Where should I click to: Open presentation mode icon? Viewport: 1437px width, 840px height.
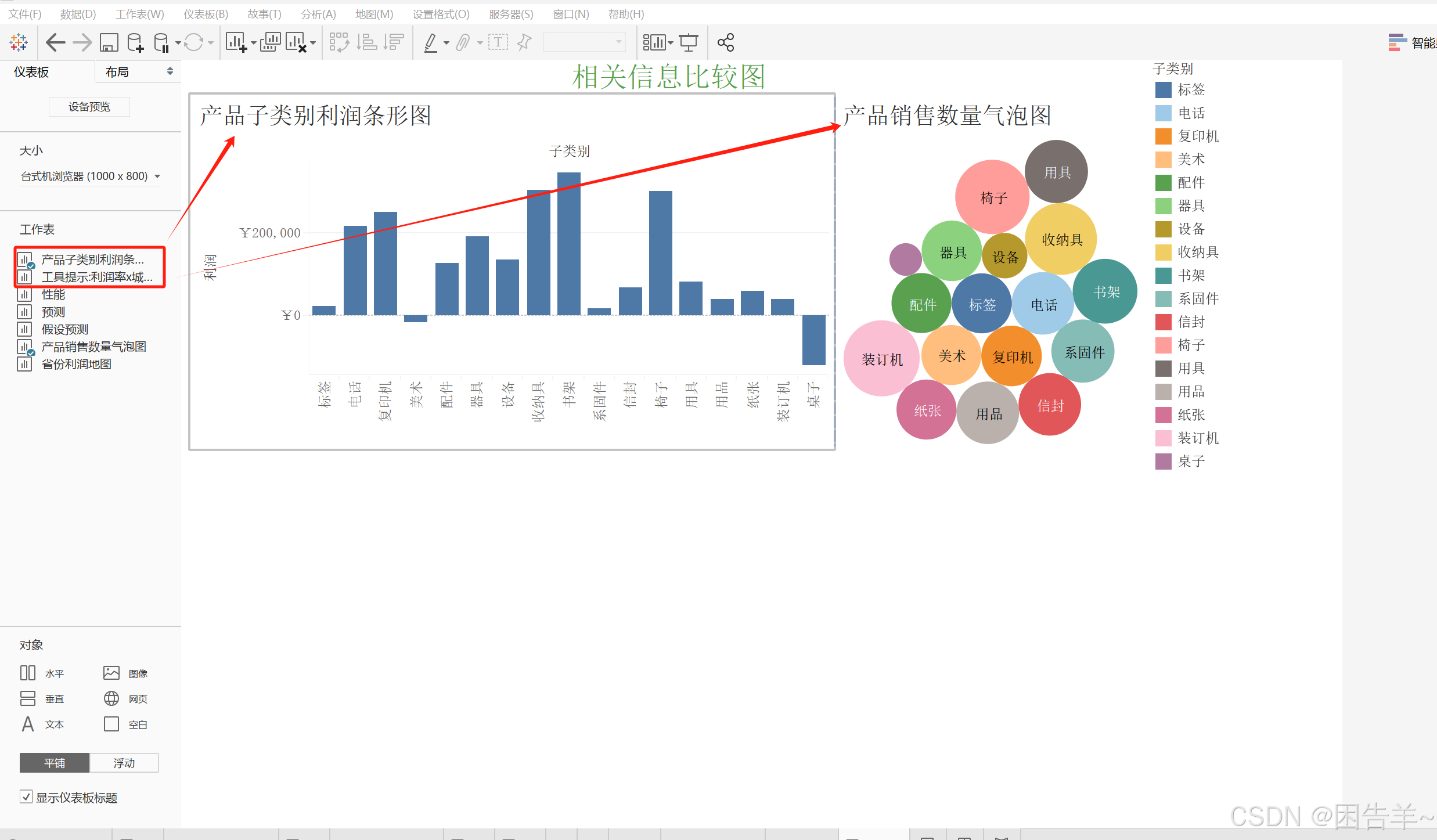pyautogui.click(x=689, y=42)
